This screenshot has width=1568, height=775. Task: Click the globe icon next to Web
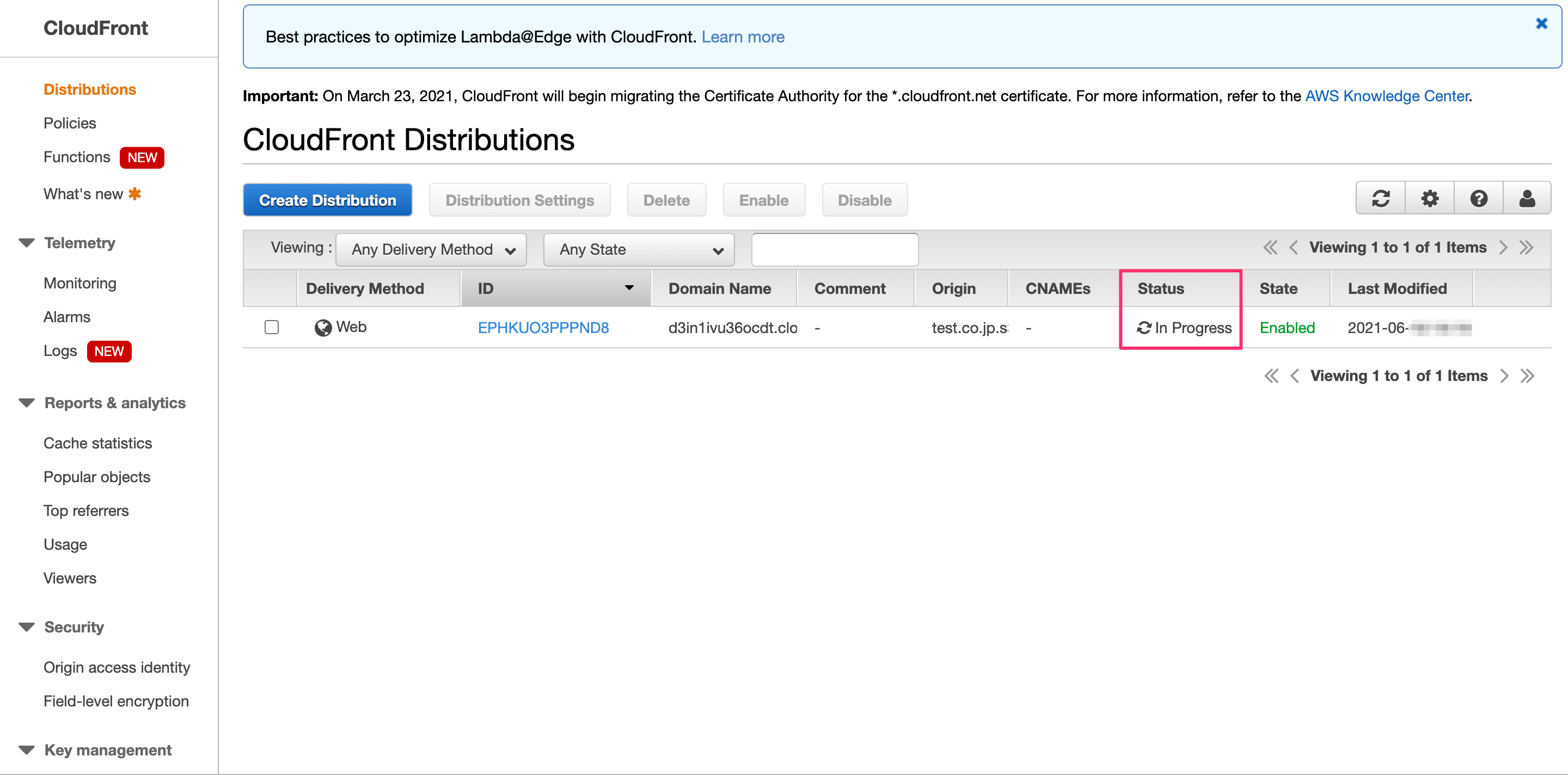[323, 327]
